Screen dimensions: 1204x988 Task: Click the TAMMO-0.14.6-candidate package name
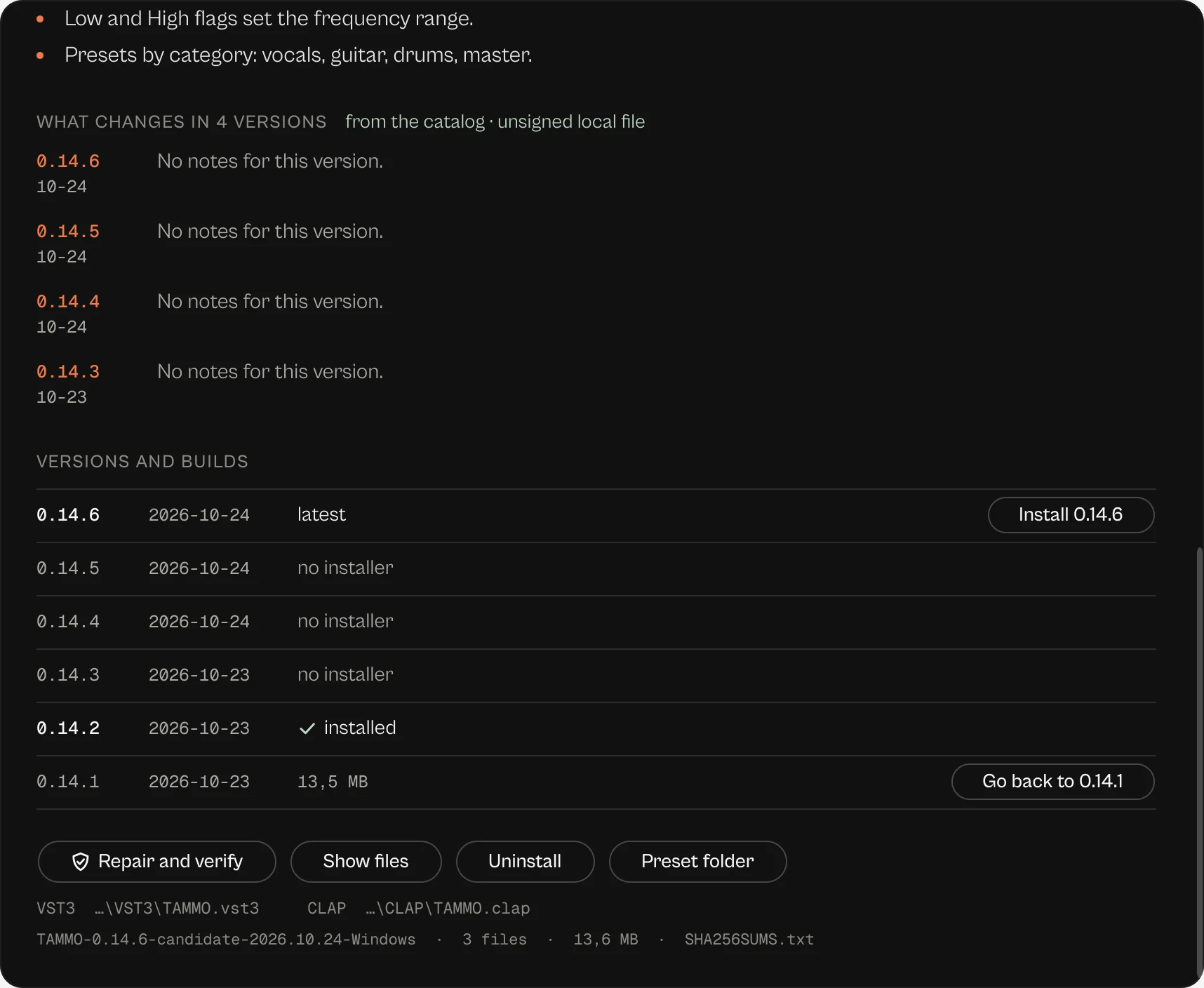tap(226, 940)
